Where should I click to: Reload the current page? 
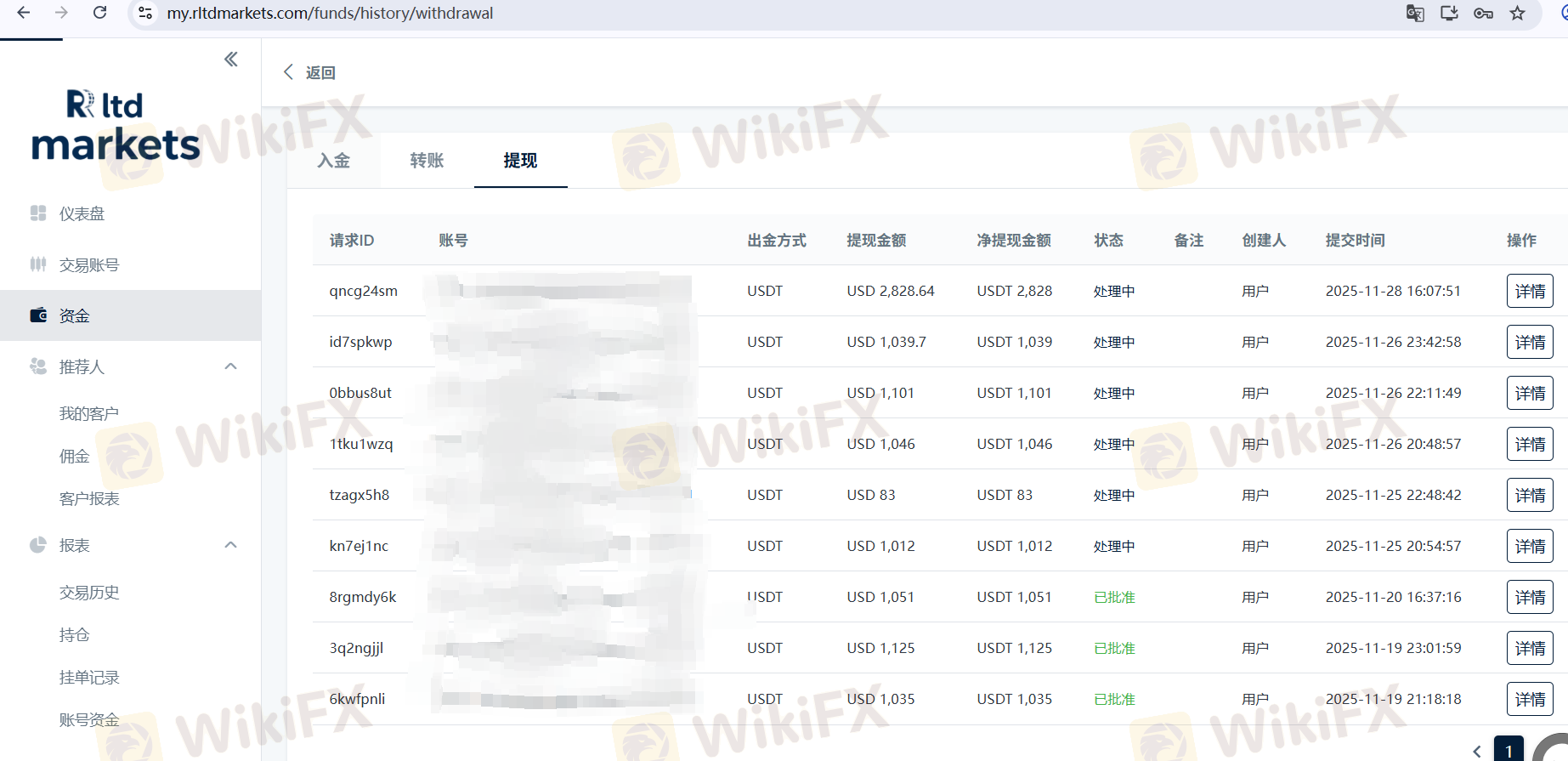point(99,13)
